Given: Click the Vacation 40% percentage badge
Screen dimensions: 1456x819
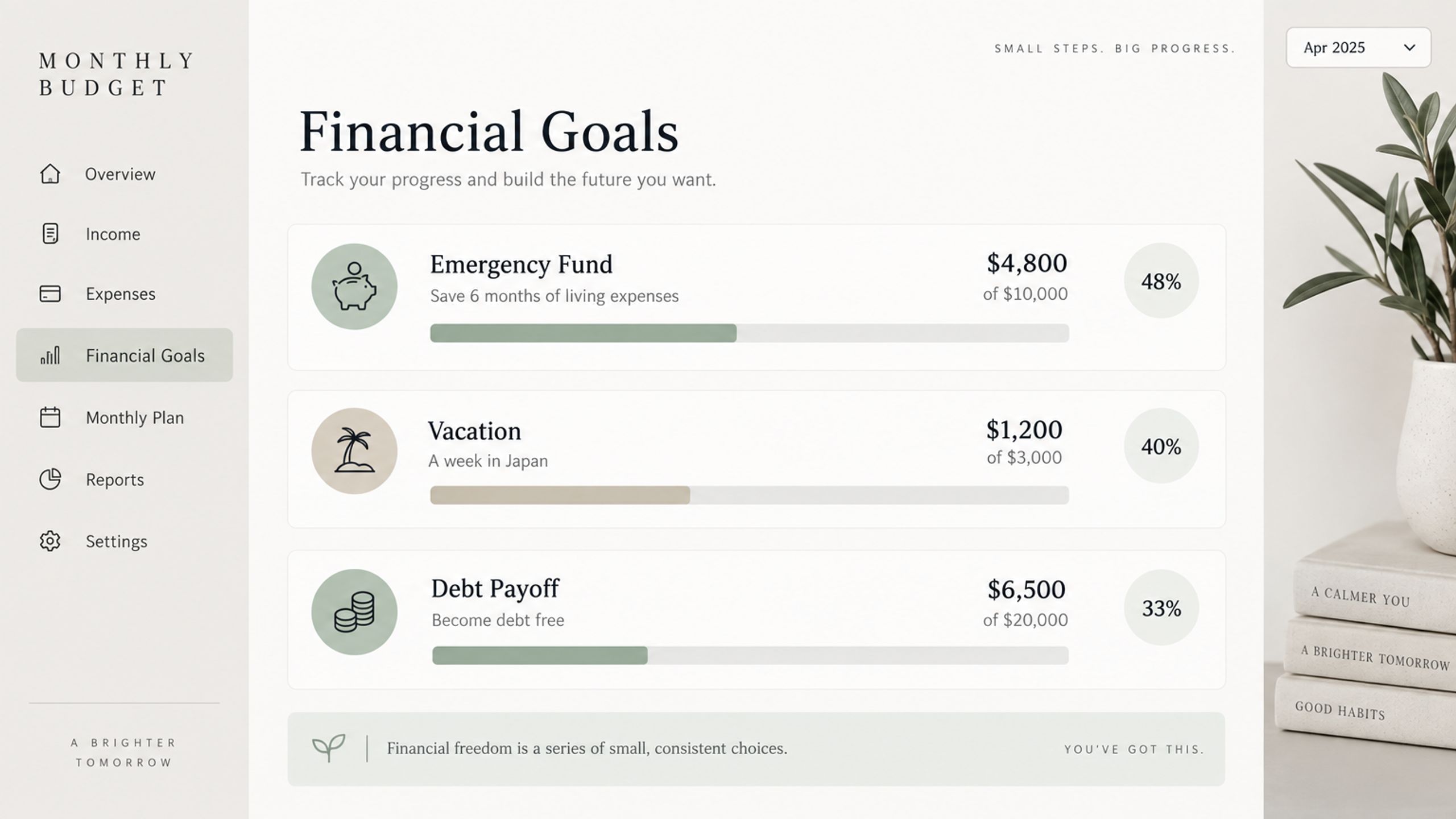Looking at the screenshot, I should point(1161,446).
